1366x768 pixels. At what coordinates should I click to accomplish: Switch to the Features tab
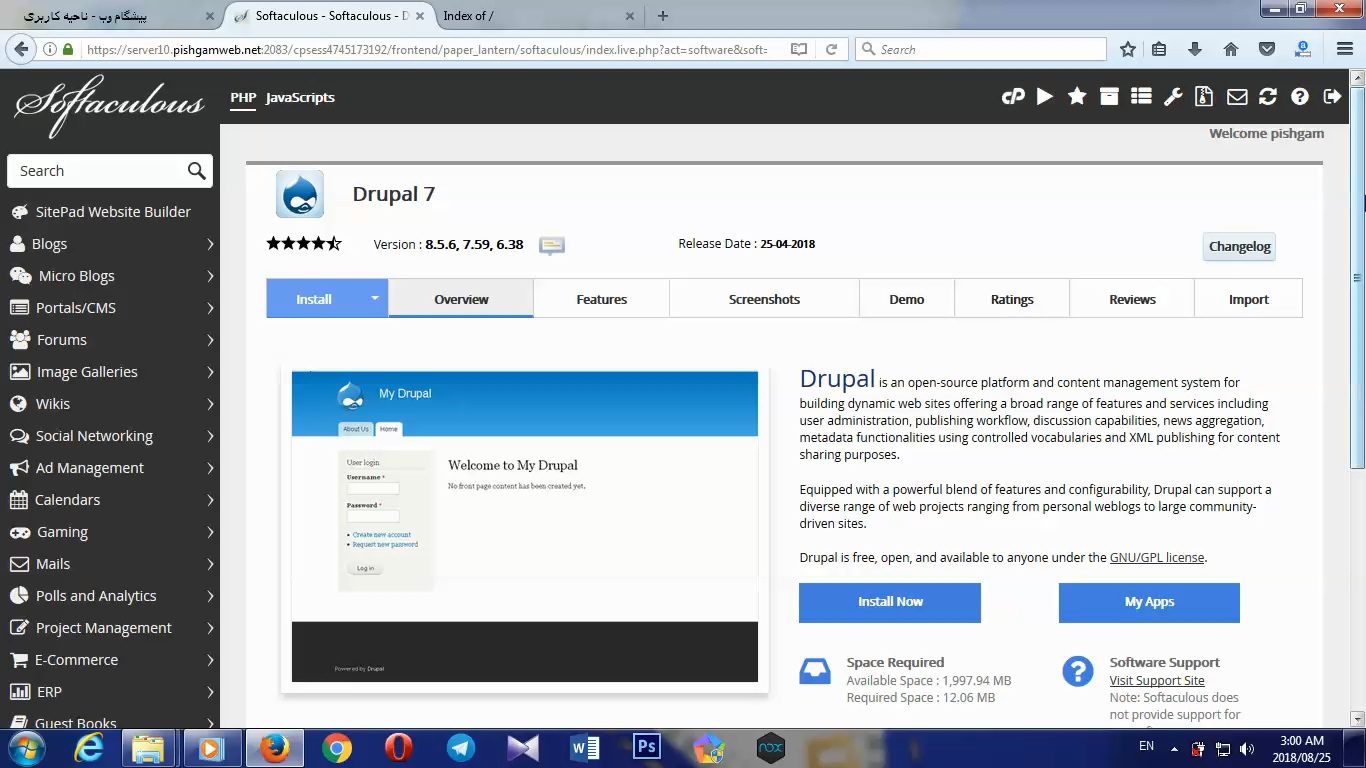pyautogui.click(x=601, y=299)
